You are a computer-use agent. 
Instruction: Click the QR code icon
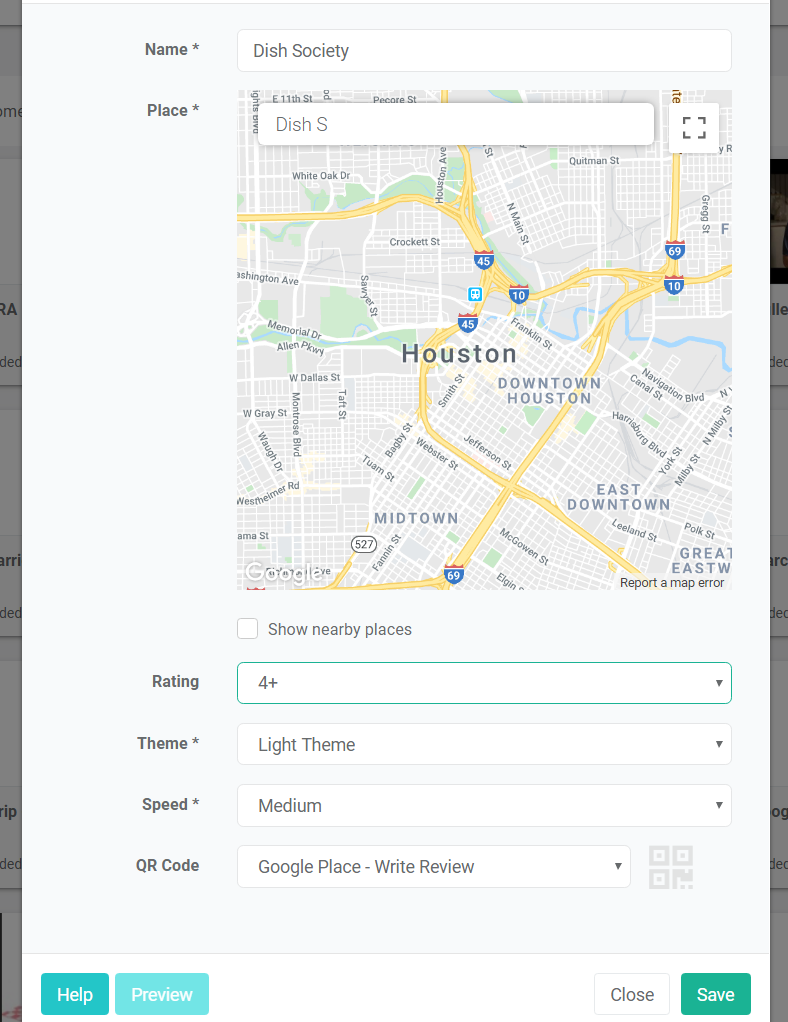[670, 867]
